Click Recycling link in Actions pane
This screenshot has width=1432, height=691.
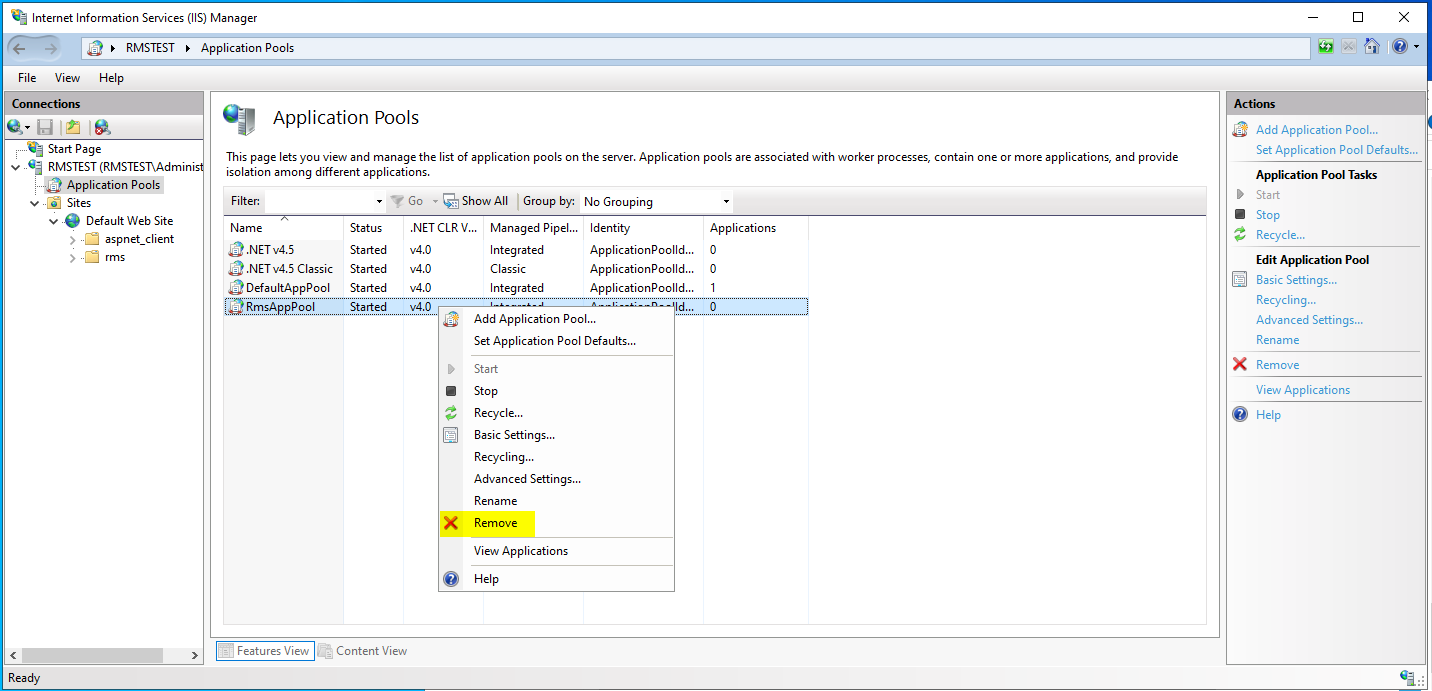coord(1286,300)
